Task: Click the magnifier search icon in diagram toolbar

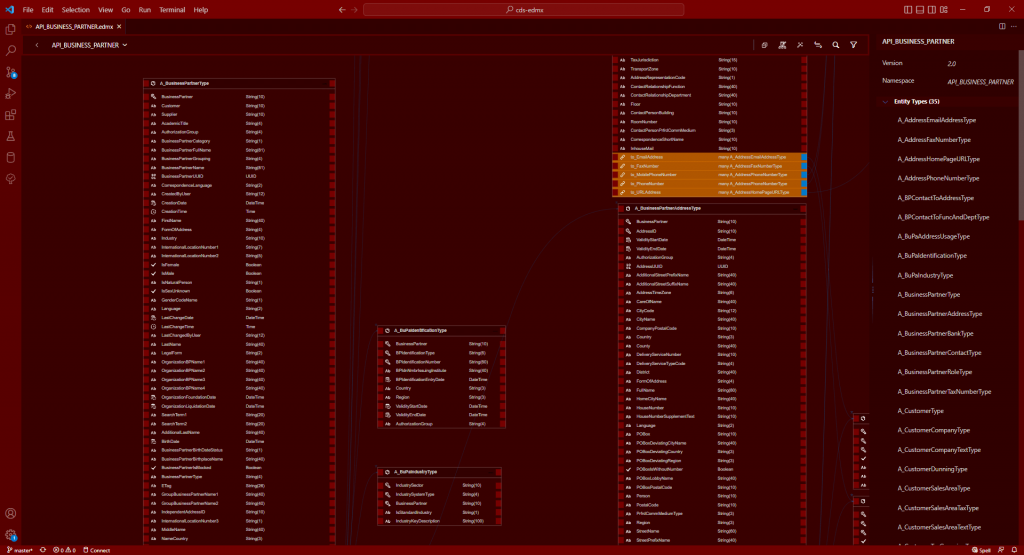Action: point(835,45)
